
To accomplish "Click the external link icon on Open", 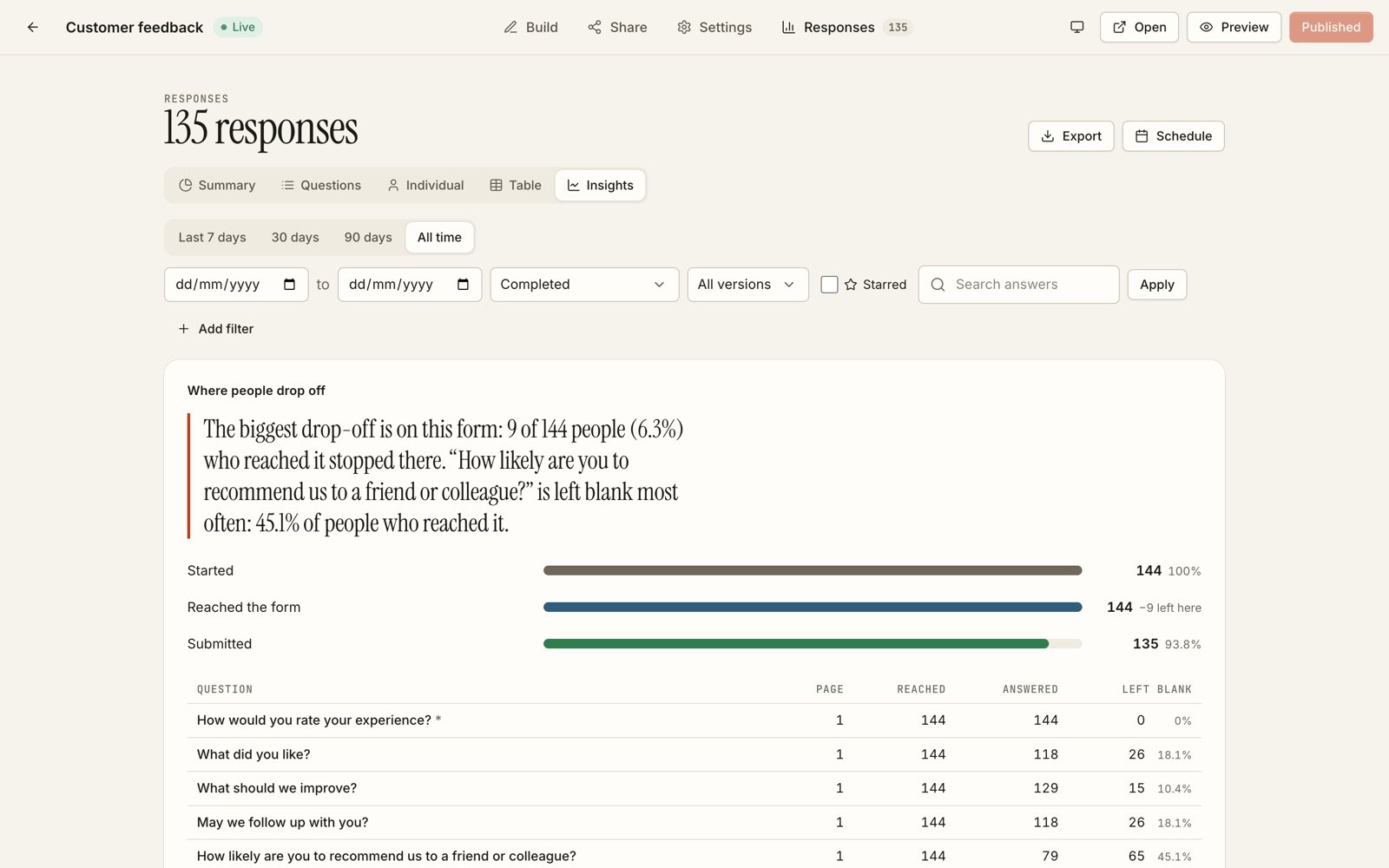I will pyautogui.click(x=1120, y=27).
